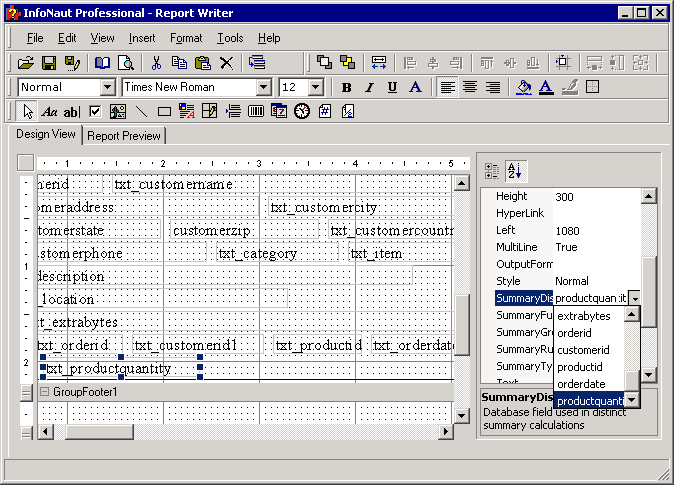The width and height of the screenshot is (674, 485).
Task: Click the MultiLine property row
Action: pos(567,247)
